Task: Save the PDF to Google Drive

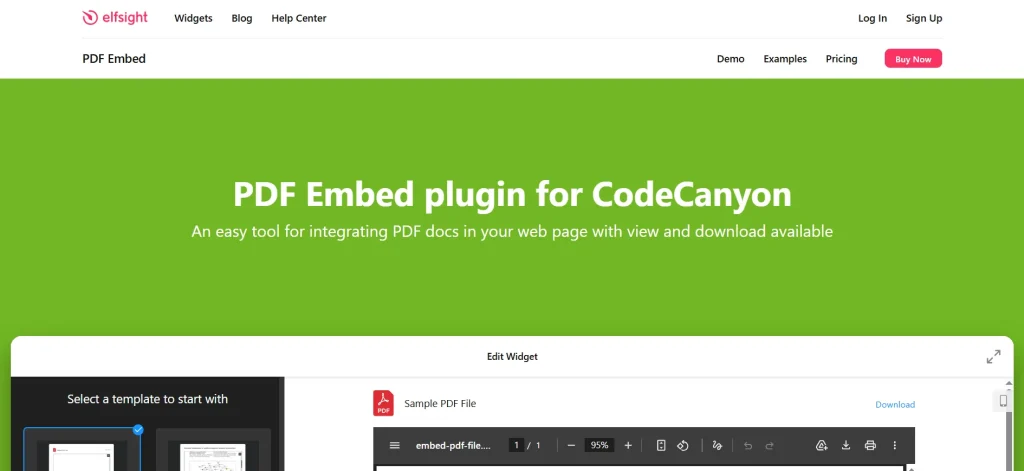Action: point(822,446)
